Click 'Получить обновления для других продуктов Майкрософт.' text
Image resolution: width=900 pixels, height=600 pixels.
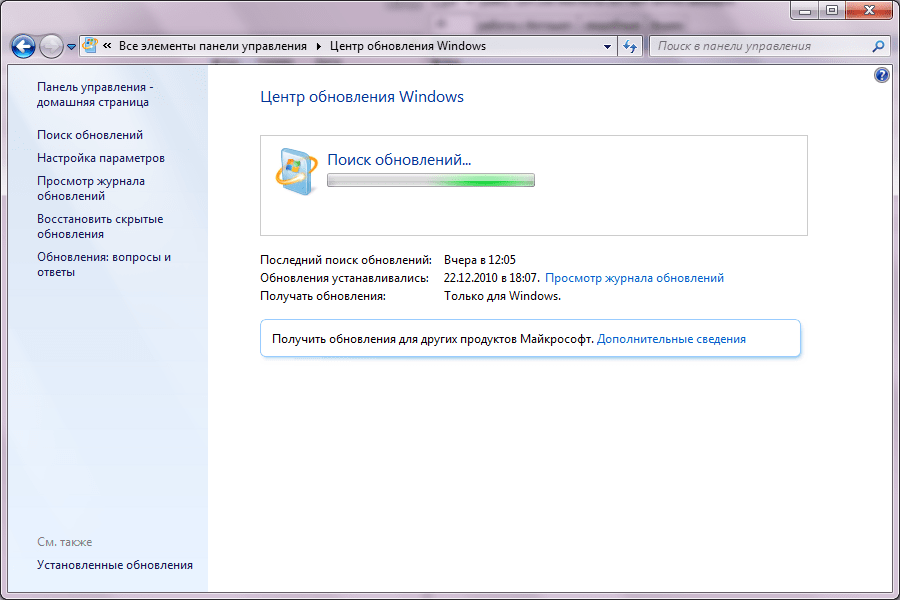433,339
